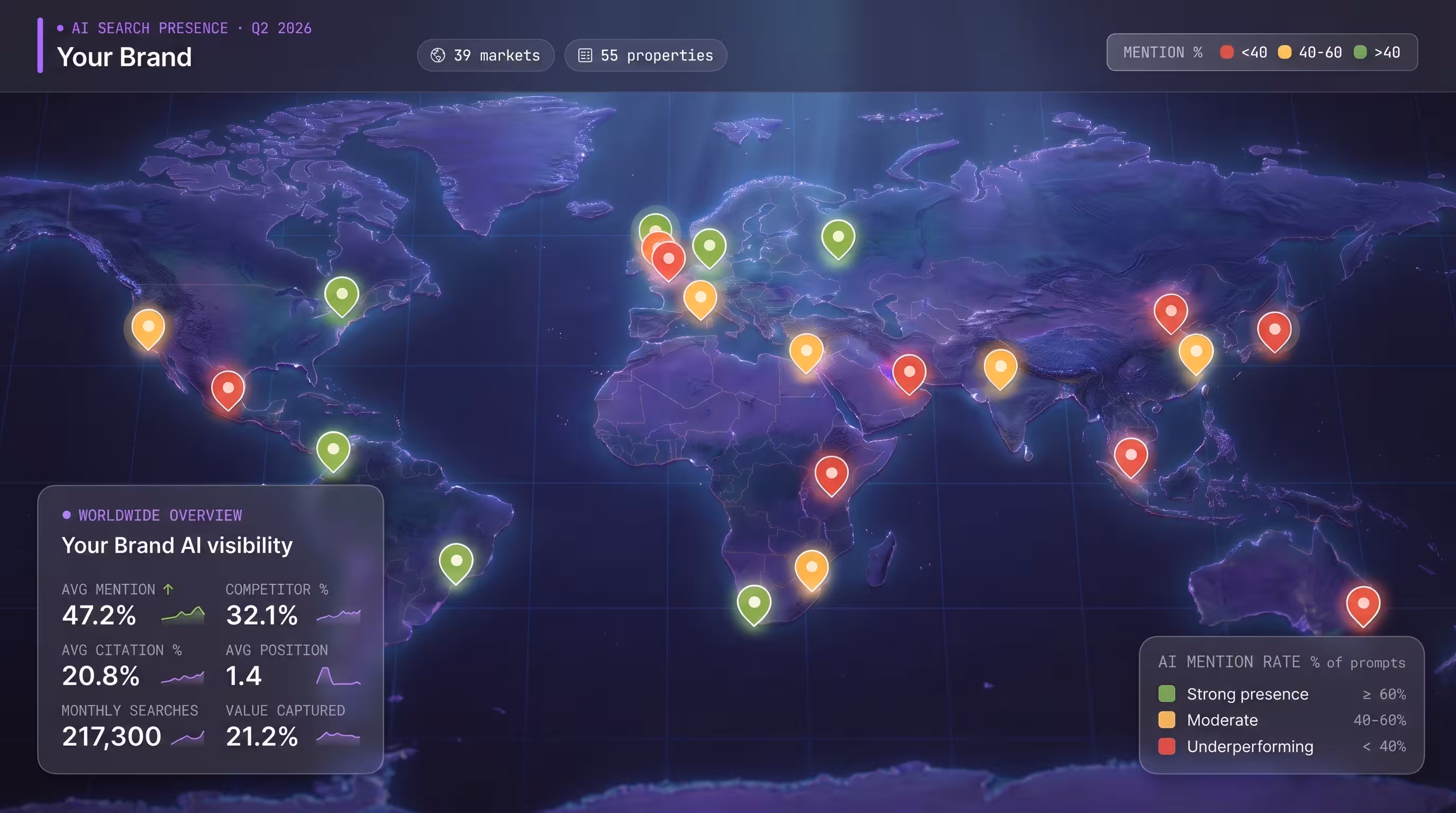Viewport: 1456px width, 813px height.
Task: Select the green pin over Colombia
Action: click(333, 451)
